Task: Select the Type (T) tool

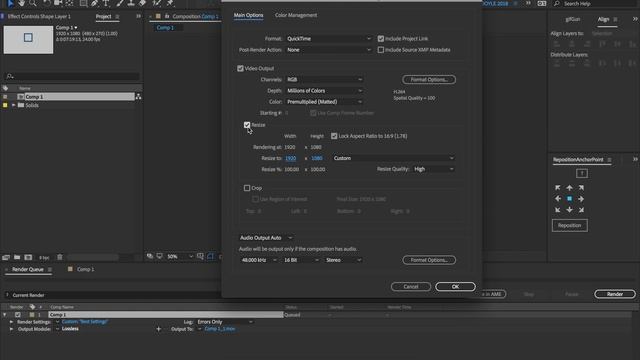Action: pos(106,3)
